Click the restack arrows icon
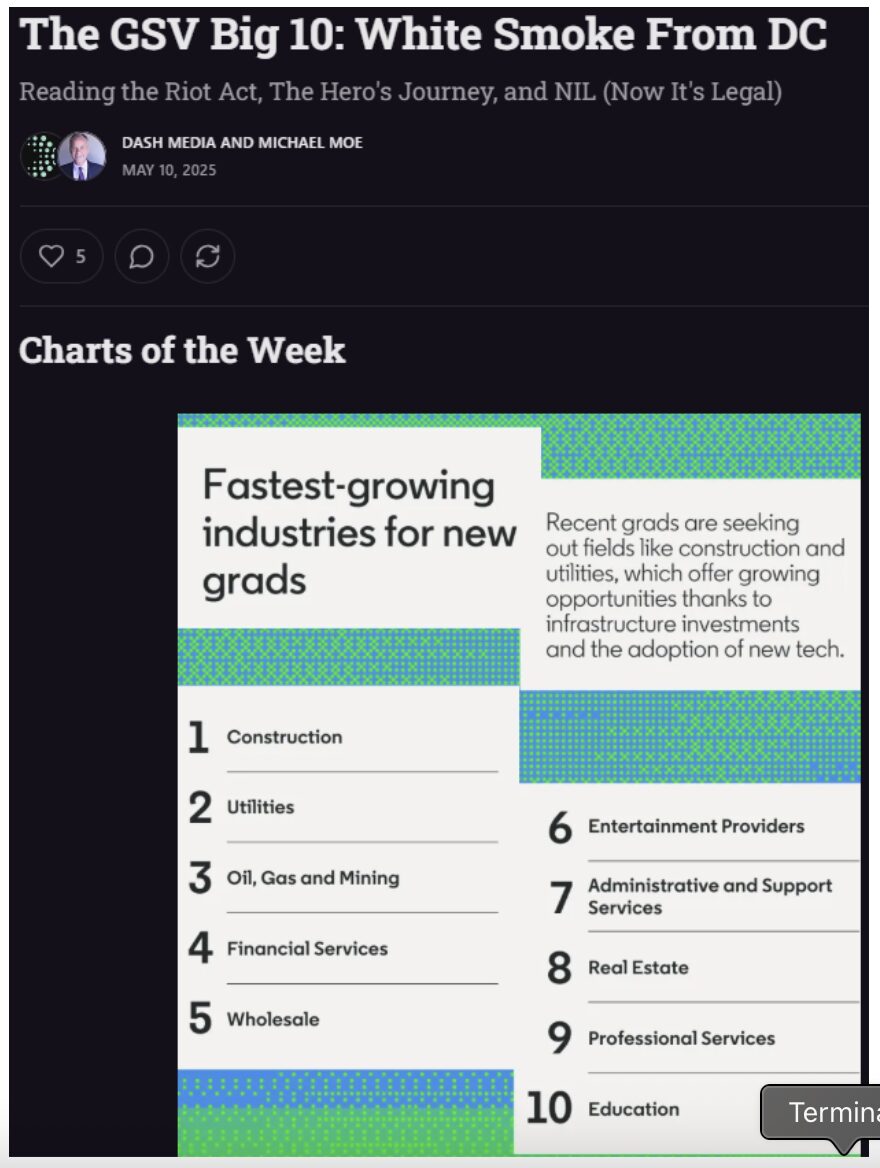The width and height of the screenshot is (880, 1168). pos(207,256)
